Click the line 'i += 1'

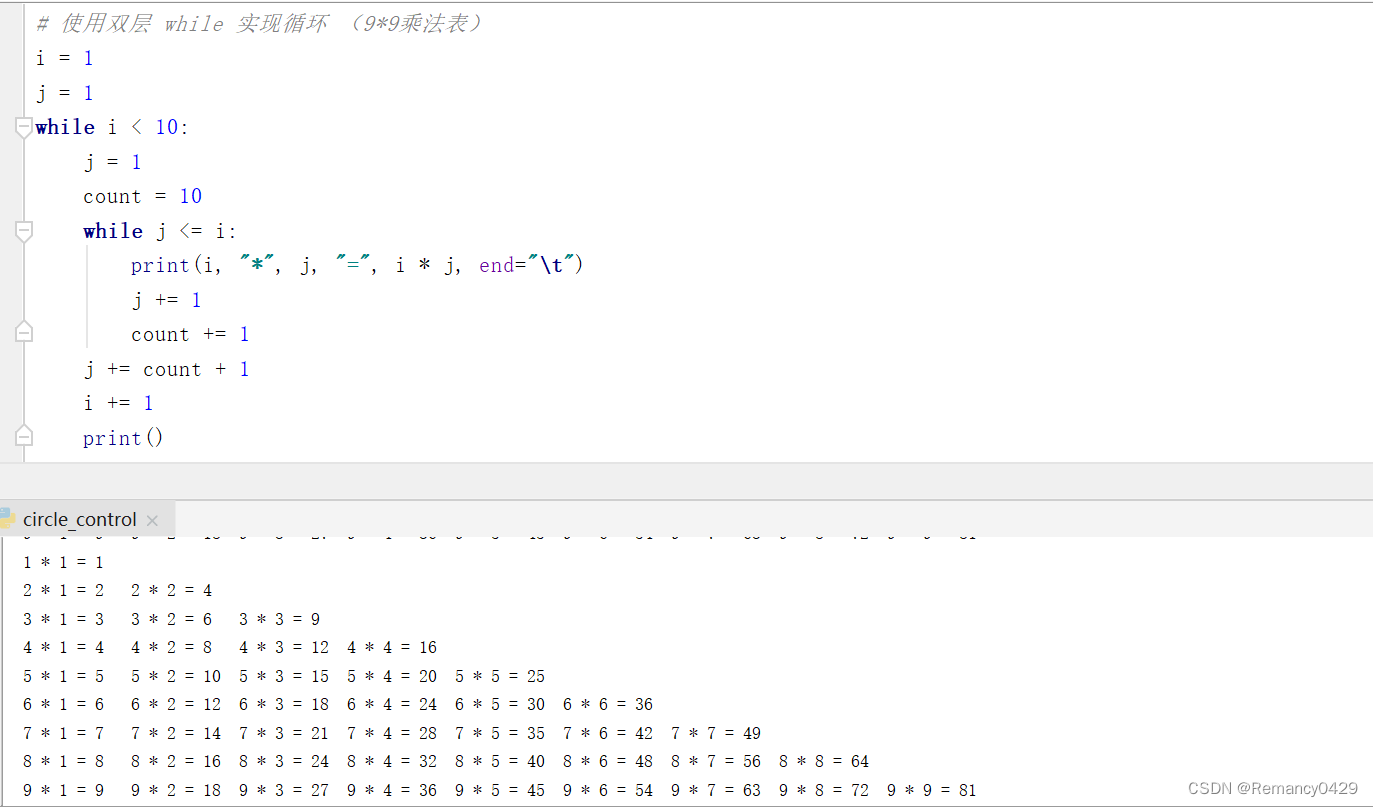click(118, 403)
